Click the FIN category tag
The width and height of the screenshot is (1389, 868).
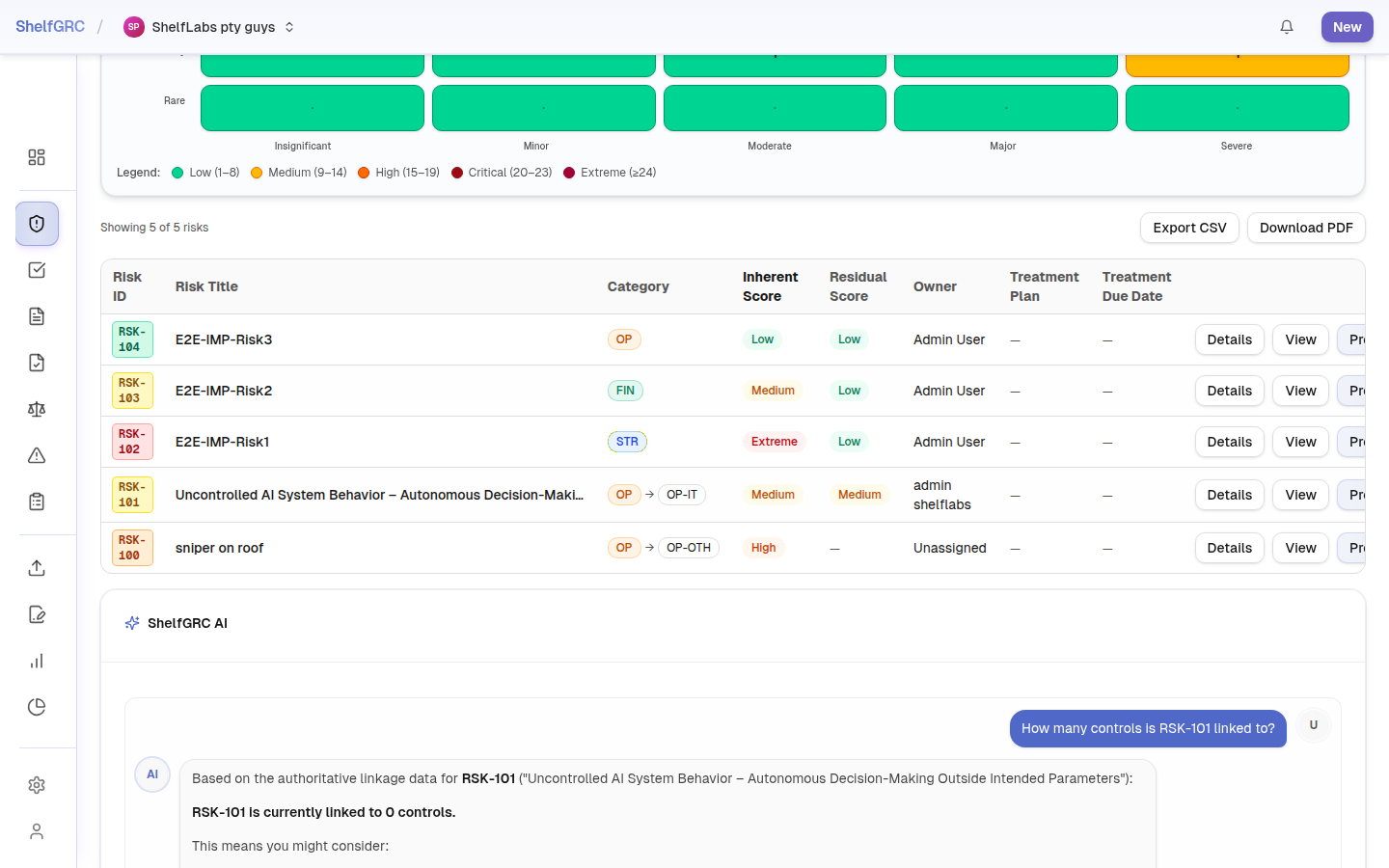pyautogui.click(x=625, y=391)
